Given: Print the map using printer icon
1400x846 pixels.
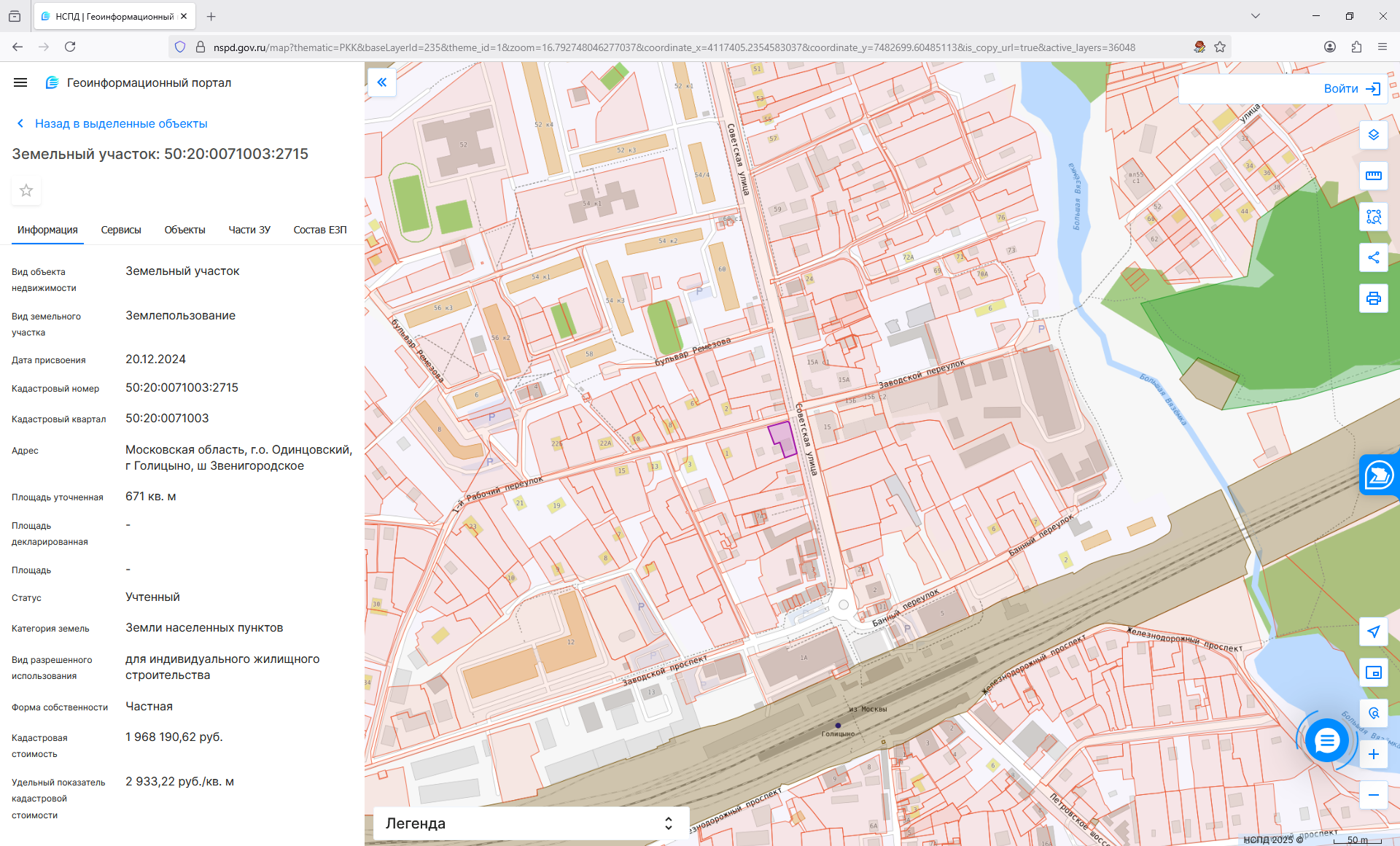Looking at the screenshot, I should (1373, 298).
